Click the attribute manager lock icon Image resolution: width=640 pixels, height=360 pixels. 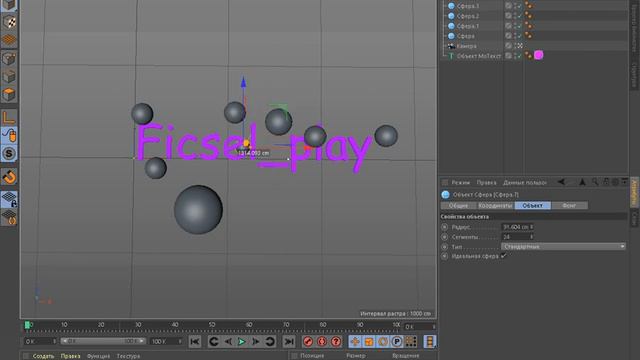tap(606, 182)
